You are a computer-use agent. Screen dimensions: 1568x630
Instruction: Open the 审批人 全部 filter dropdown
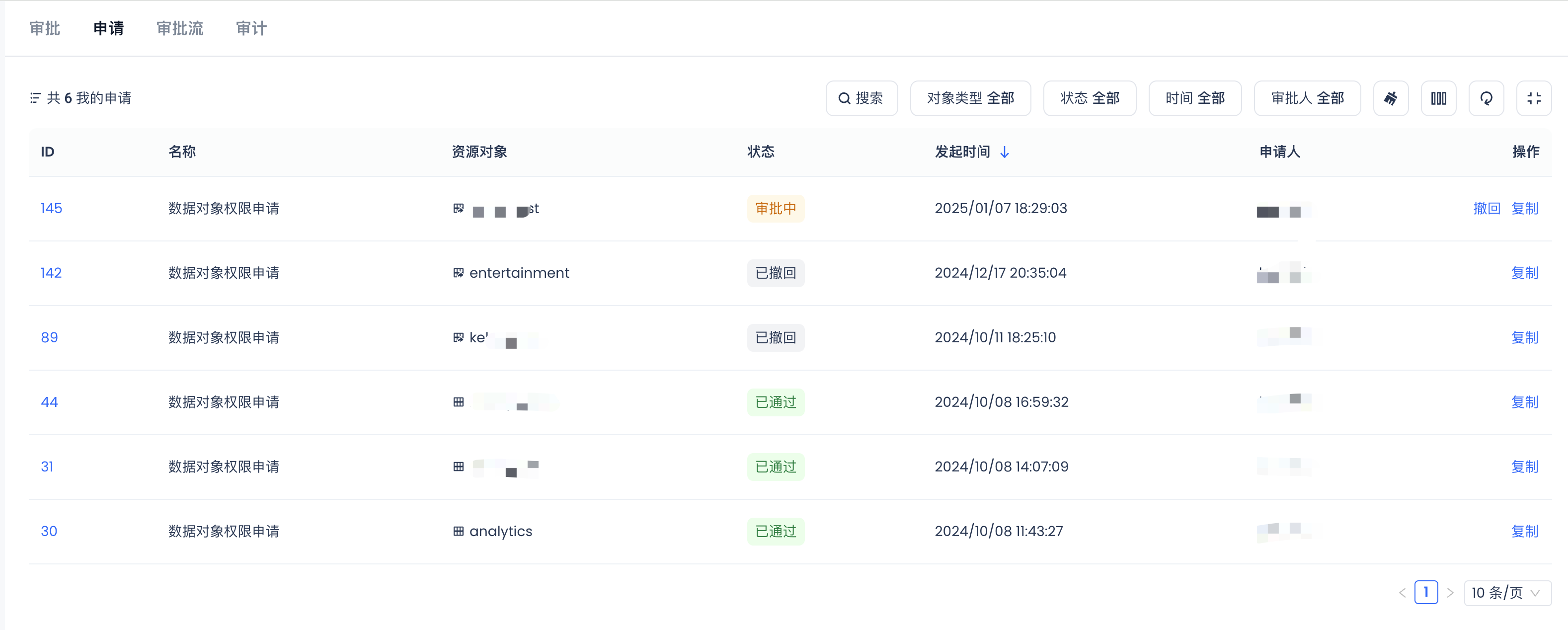coord(1307,98)
